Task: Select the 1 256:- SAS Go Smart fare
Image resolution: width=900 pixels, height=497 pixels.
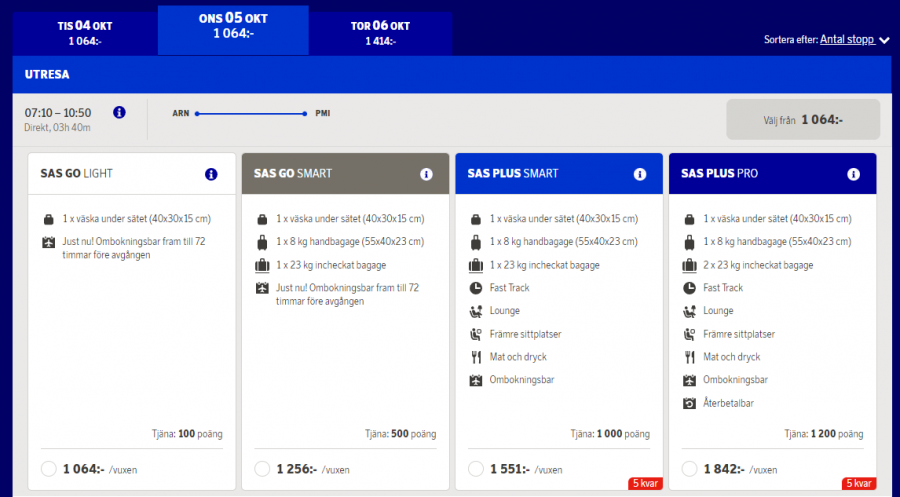Action: [x=263, y=469]
